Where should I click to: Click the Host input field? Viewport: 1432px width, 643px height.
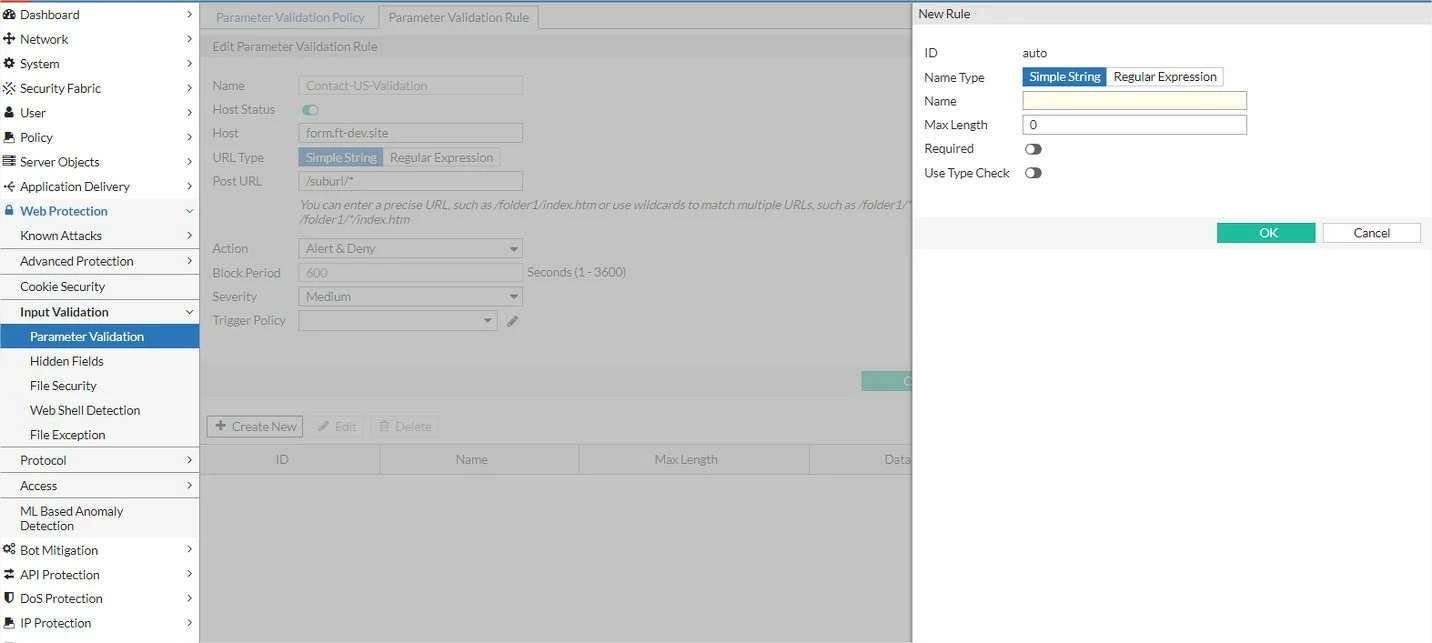[x=410, y=133]
